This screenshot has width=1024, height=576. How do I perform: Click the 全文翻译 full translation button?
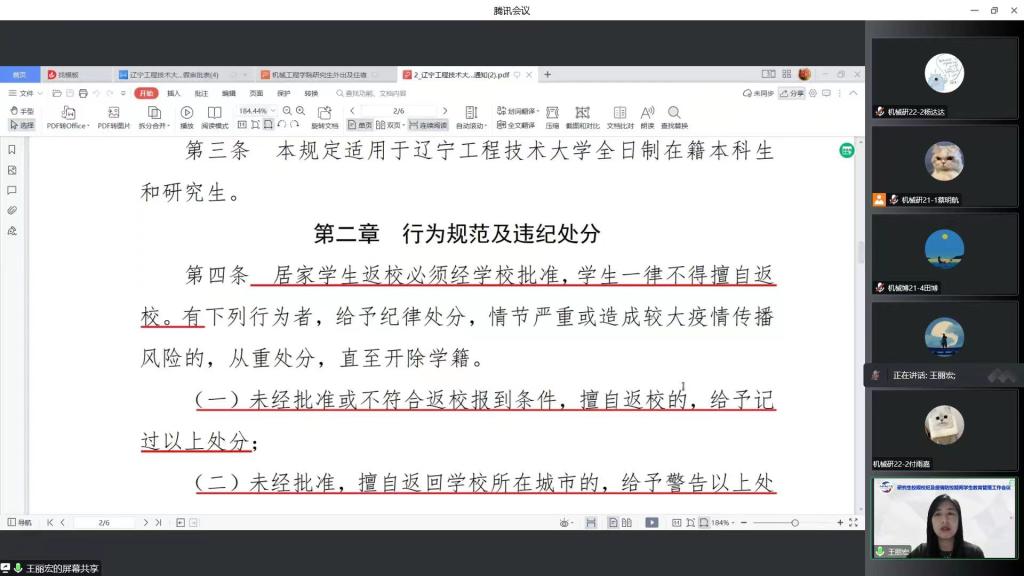[x=520, y=125]
